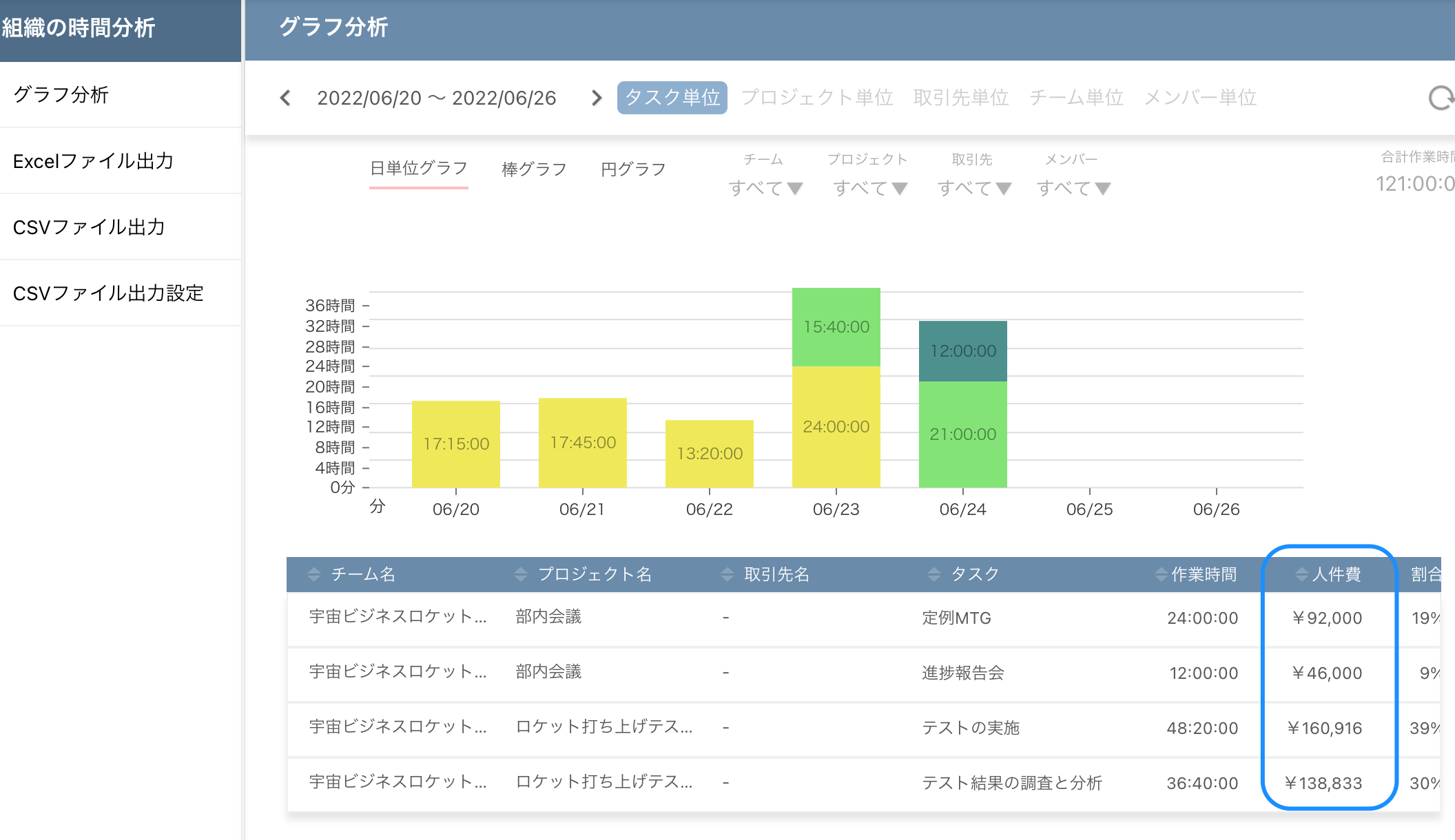The height and width of the screenshot is (840, 1455).
Task: Sort table by プロジェクト名 column arrows
Action: (x=521, y=574)
